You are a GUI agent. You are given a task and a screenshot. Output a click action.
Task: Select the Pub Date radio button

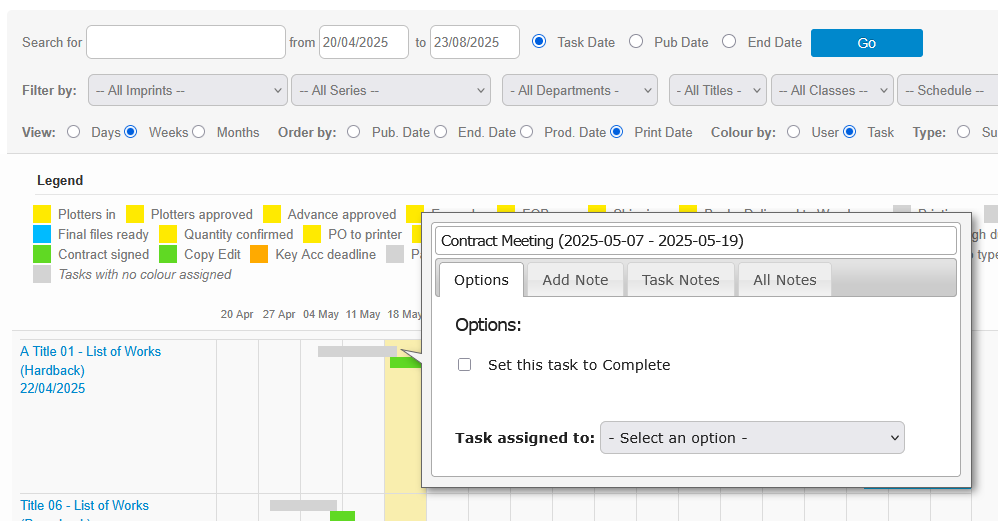point(636,41)
